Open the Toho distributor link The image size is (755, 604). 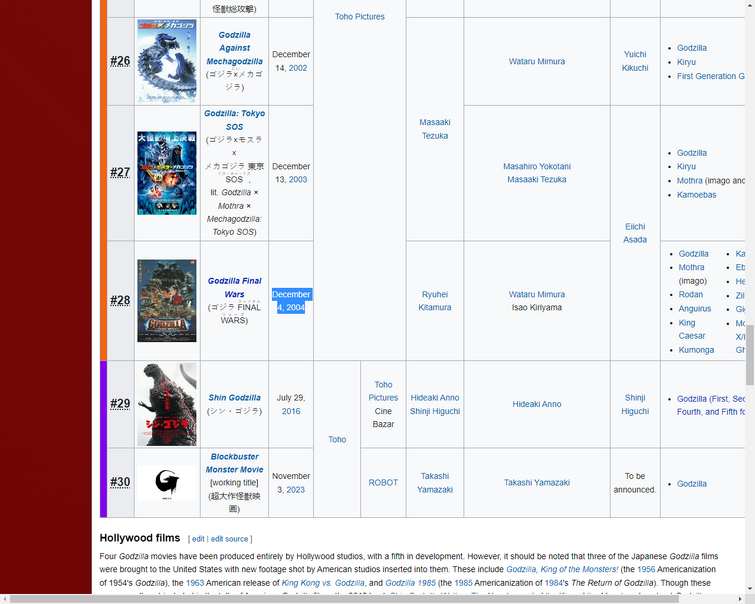click(x=337, y=439)
